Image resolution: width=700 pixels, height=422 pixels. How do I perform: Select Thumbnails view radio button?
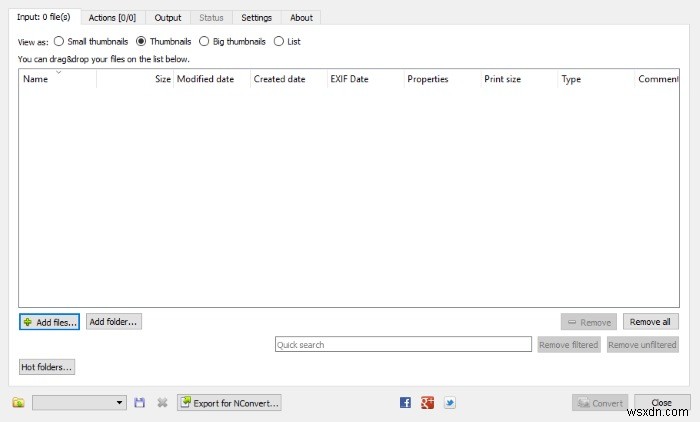(141, 42)
